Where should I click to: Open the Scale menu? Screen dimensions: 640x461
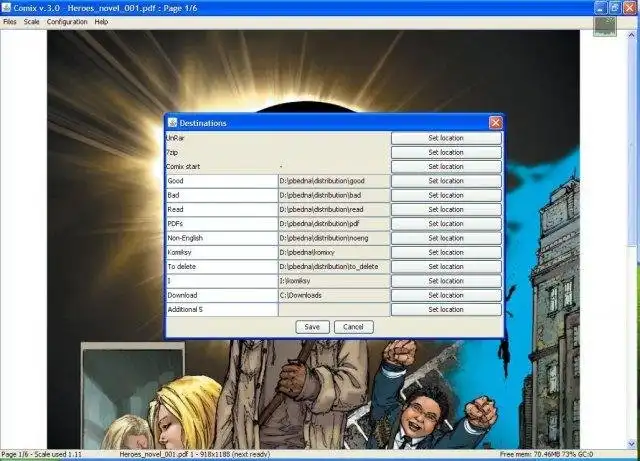point(31,22)
